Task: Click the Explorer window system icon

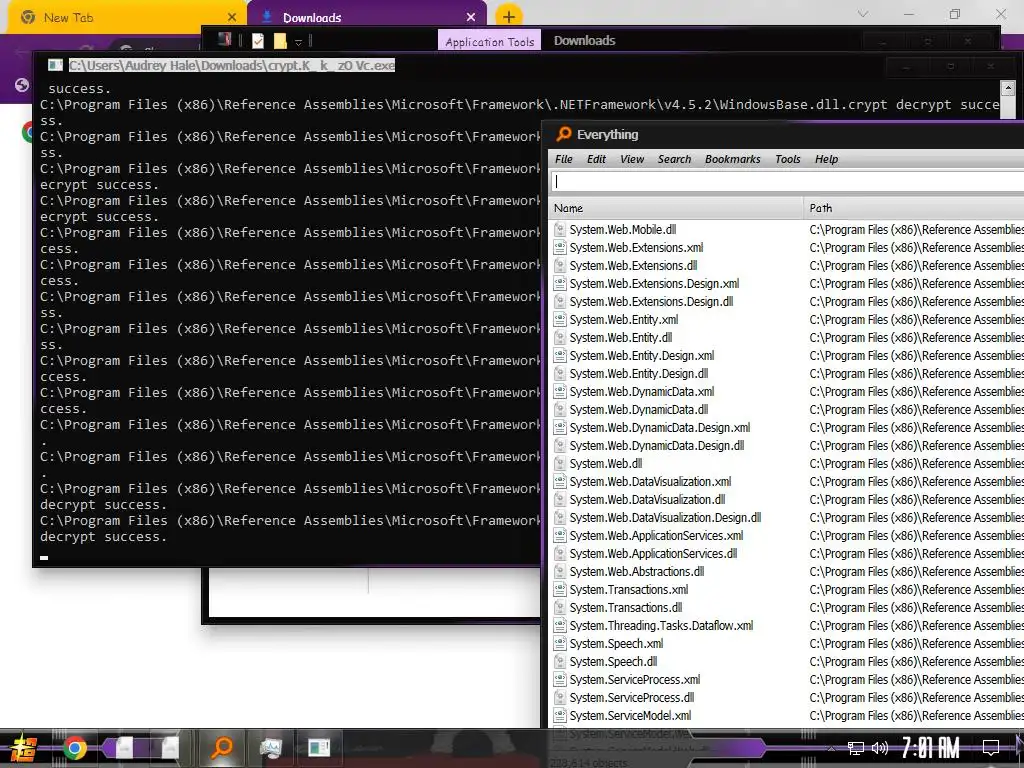Action: [224, 40]
